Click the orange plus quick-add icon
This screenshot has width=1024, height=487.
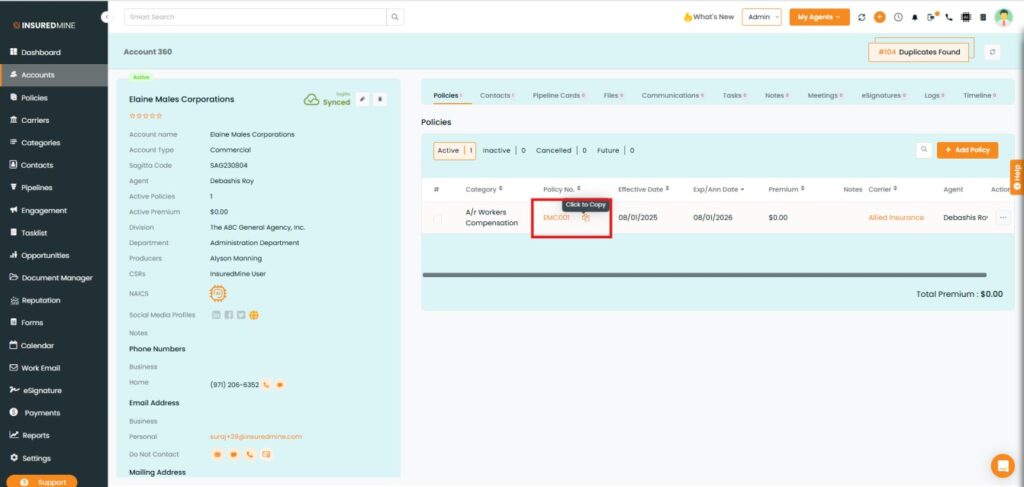click(x=880, y=17)
